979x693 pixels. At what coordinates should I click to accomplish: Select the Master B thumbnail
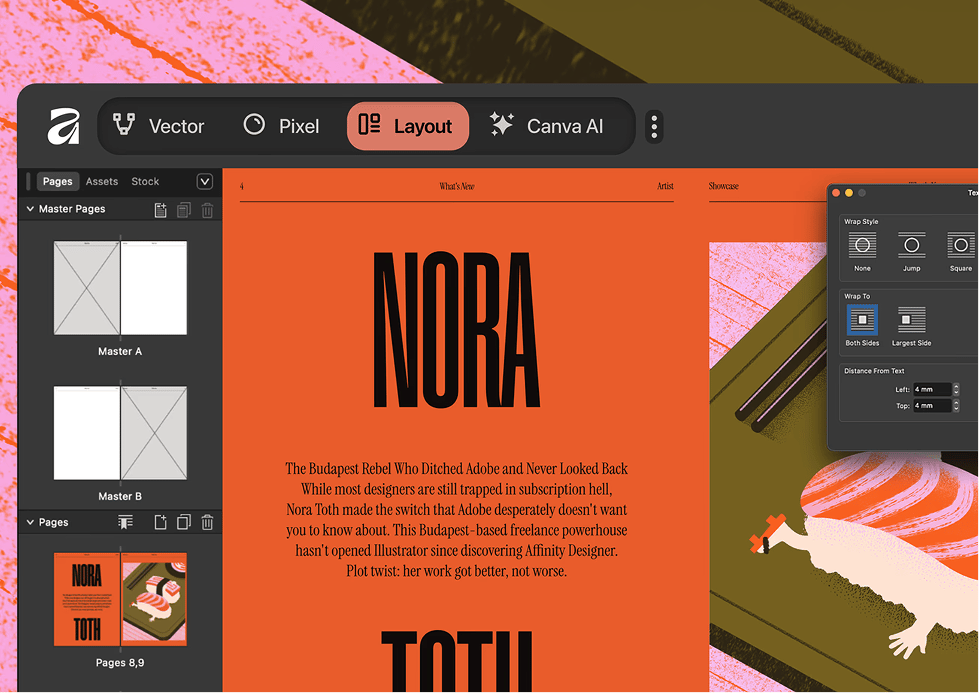(x=120, y=433)
